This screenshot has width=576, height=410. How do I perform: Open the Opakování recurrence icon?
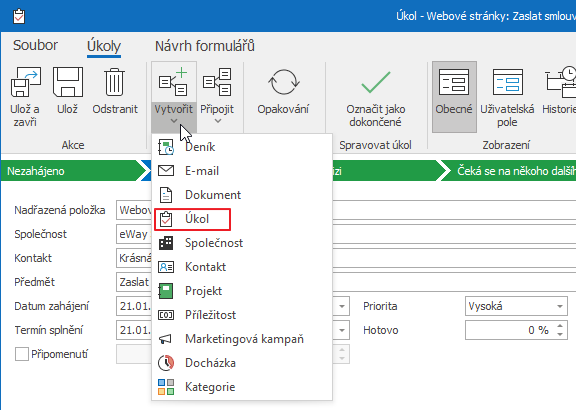click(283, 82)
